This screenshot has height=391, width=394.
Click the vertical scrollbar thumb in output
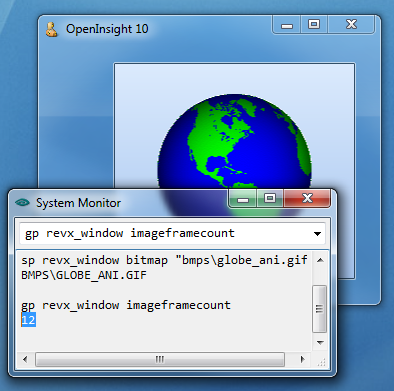pos(319,309)
